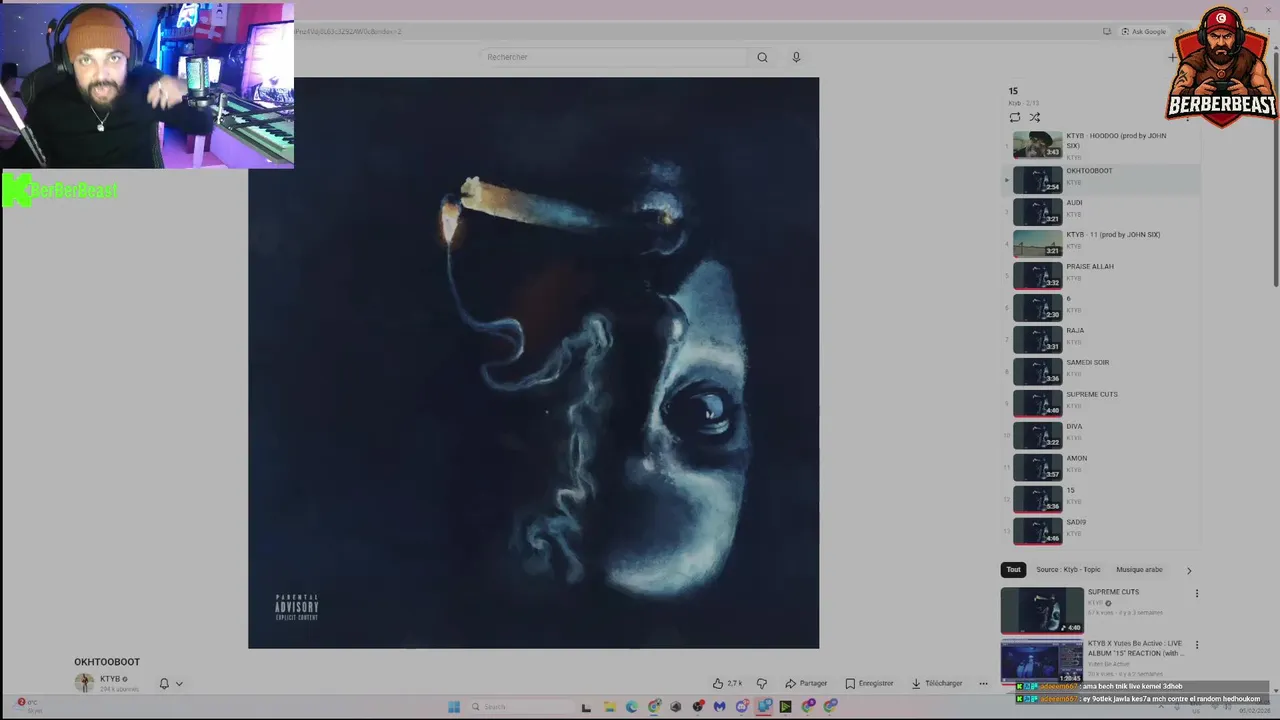Open the KTYB channel name link
Screen dimensions: 1280x720
pyautogui.click(x=110, y=679)
